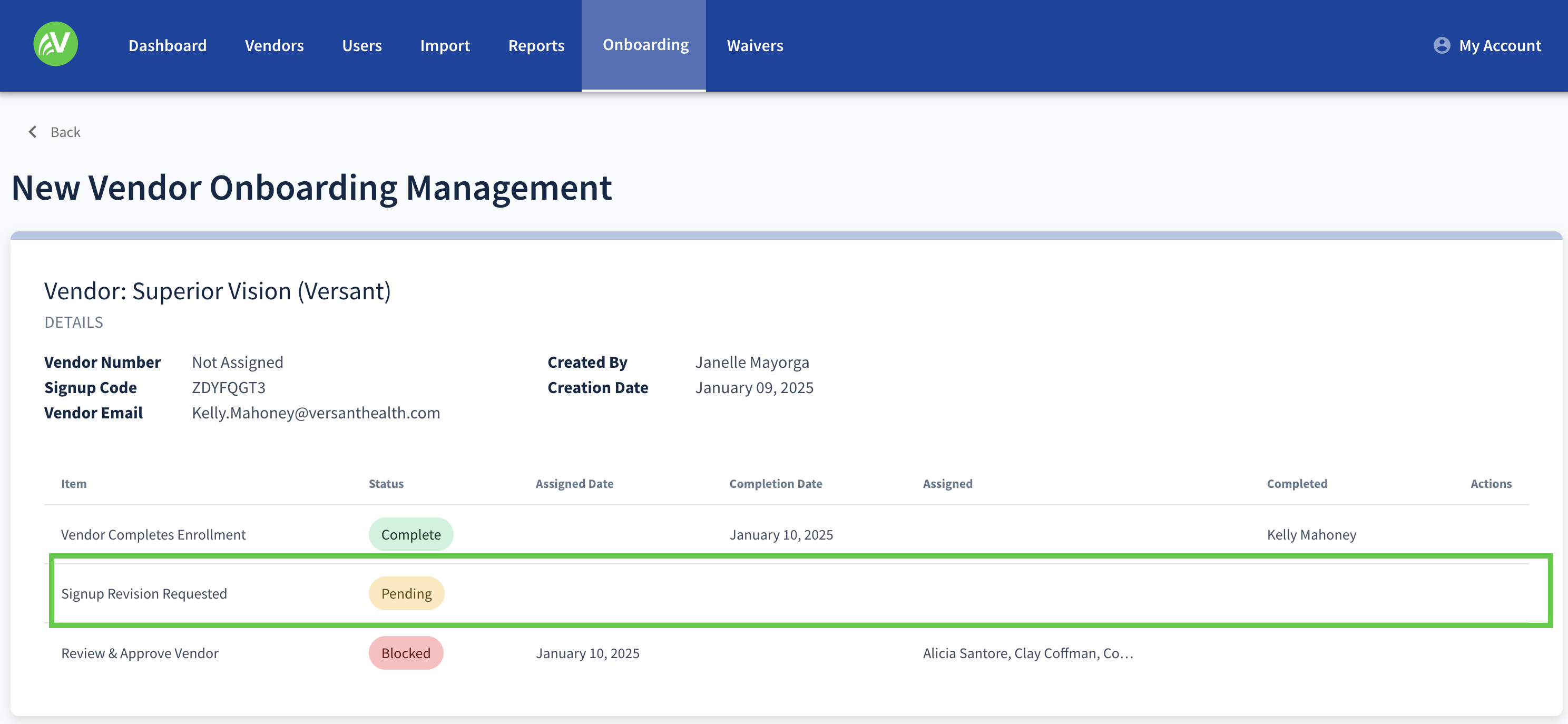Screen dimensions: 1568x724
Task: Open the Reports tab
Action: [x=536, y=46]
